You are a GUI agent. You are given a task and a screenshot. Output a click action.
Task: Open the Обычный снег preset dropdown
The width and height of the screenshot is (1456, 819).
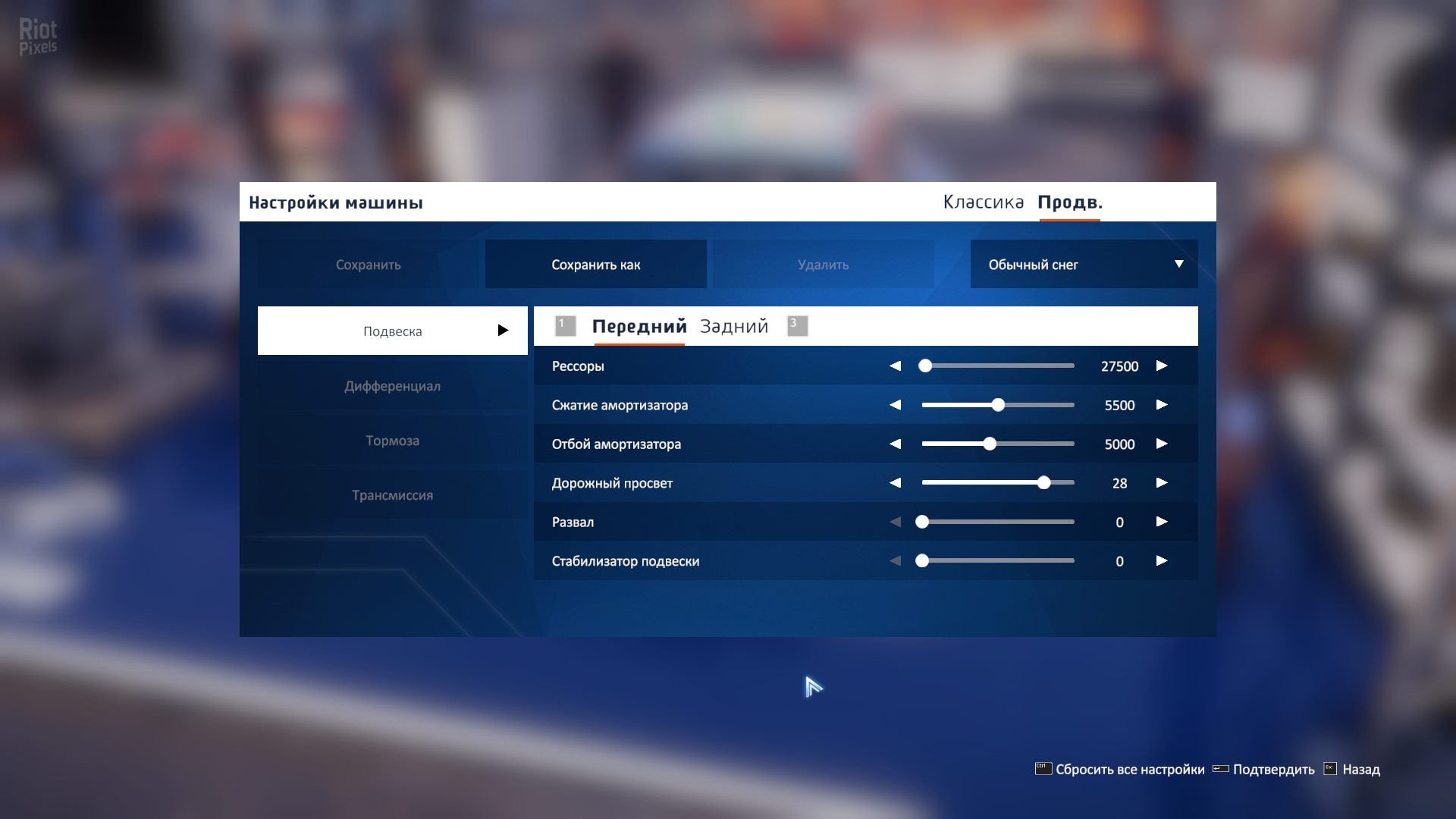(x=1084, y=265)
